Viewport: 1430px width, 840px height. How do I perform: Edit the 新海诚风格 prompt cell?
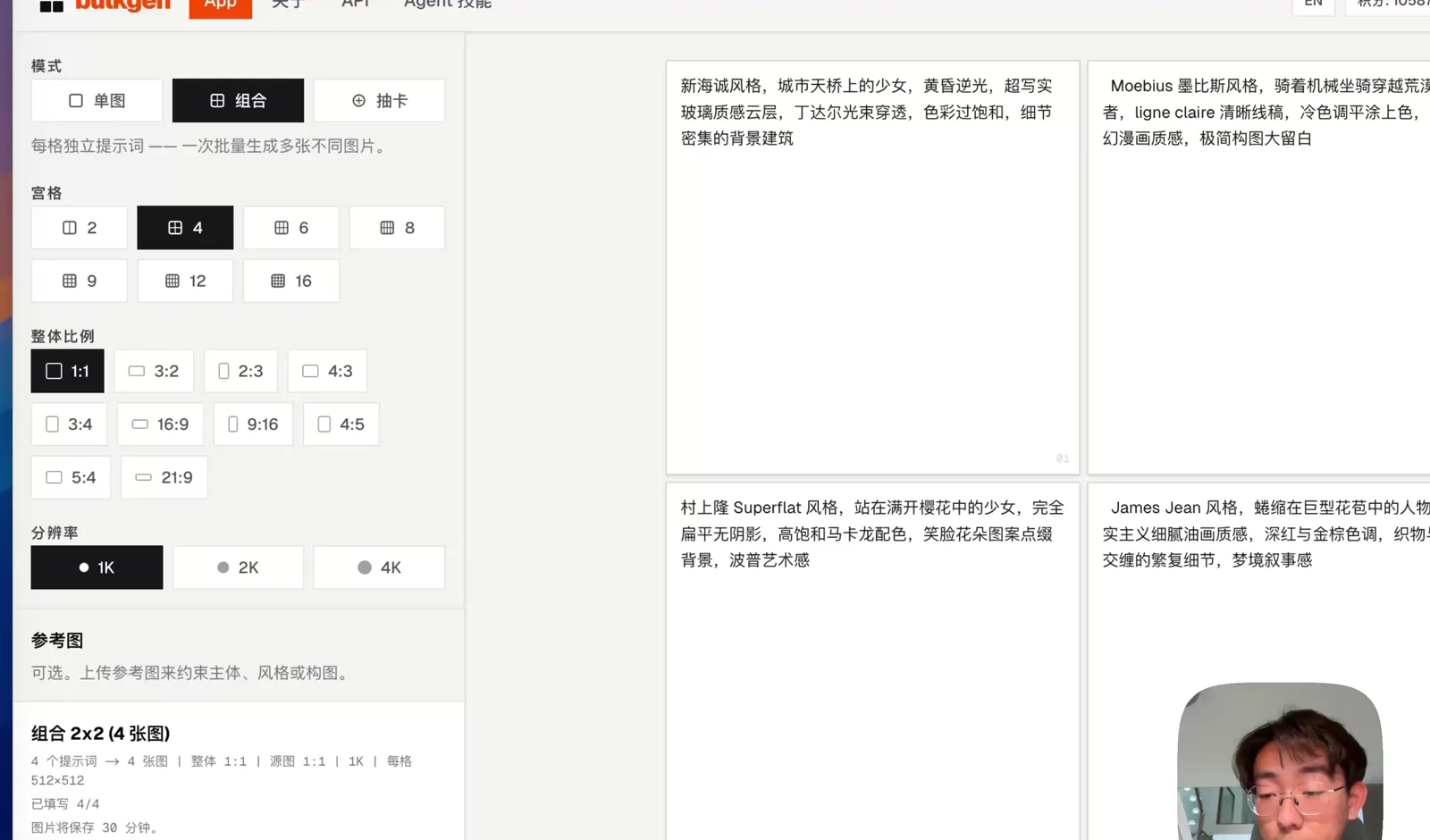coord(873,267)
